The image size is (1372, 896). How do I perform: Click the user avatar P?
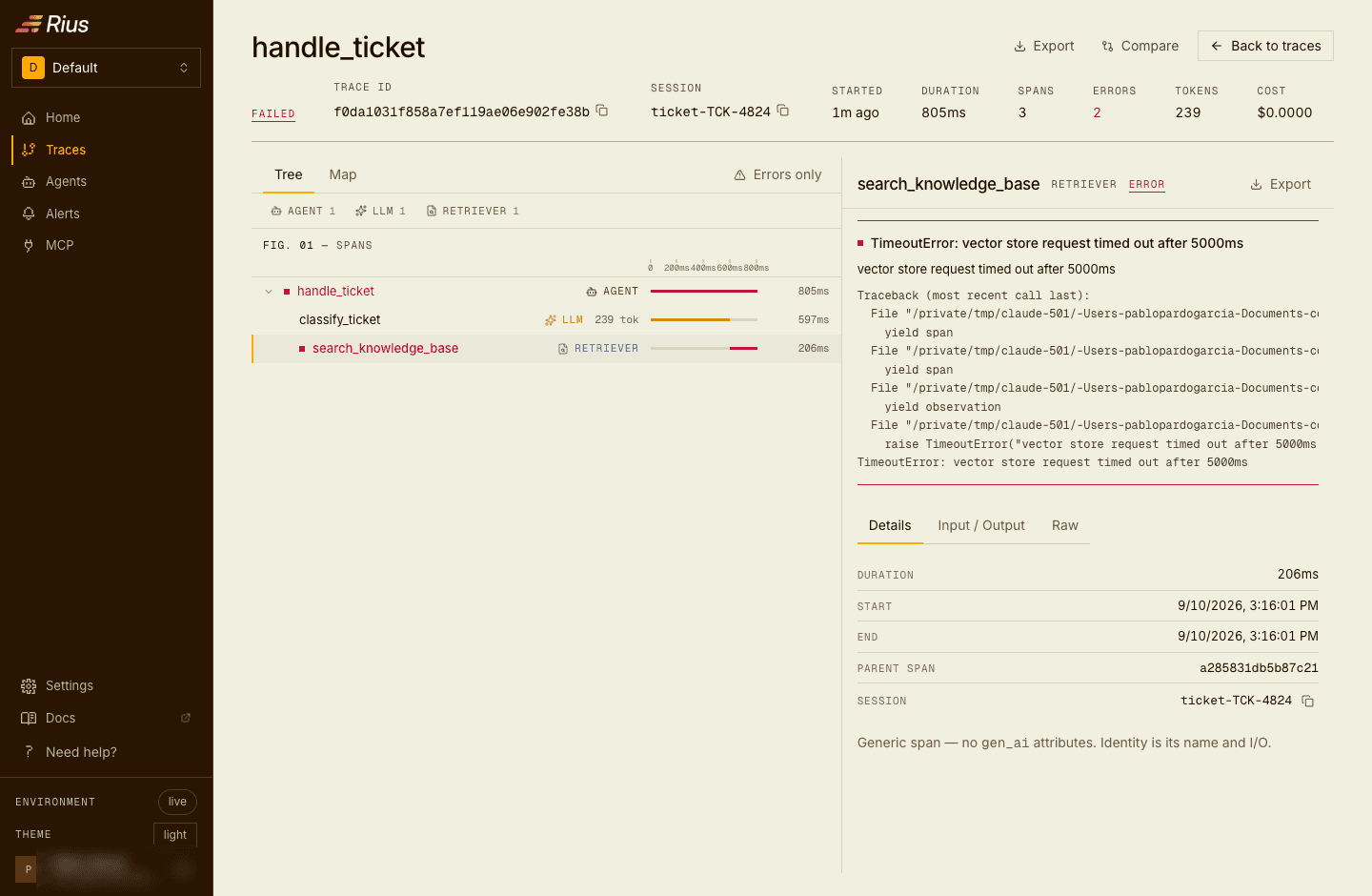click(29, 869)
